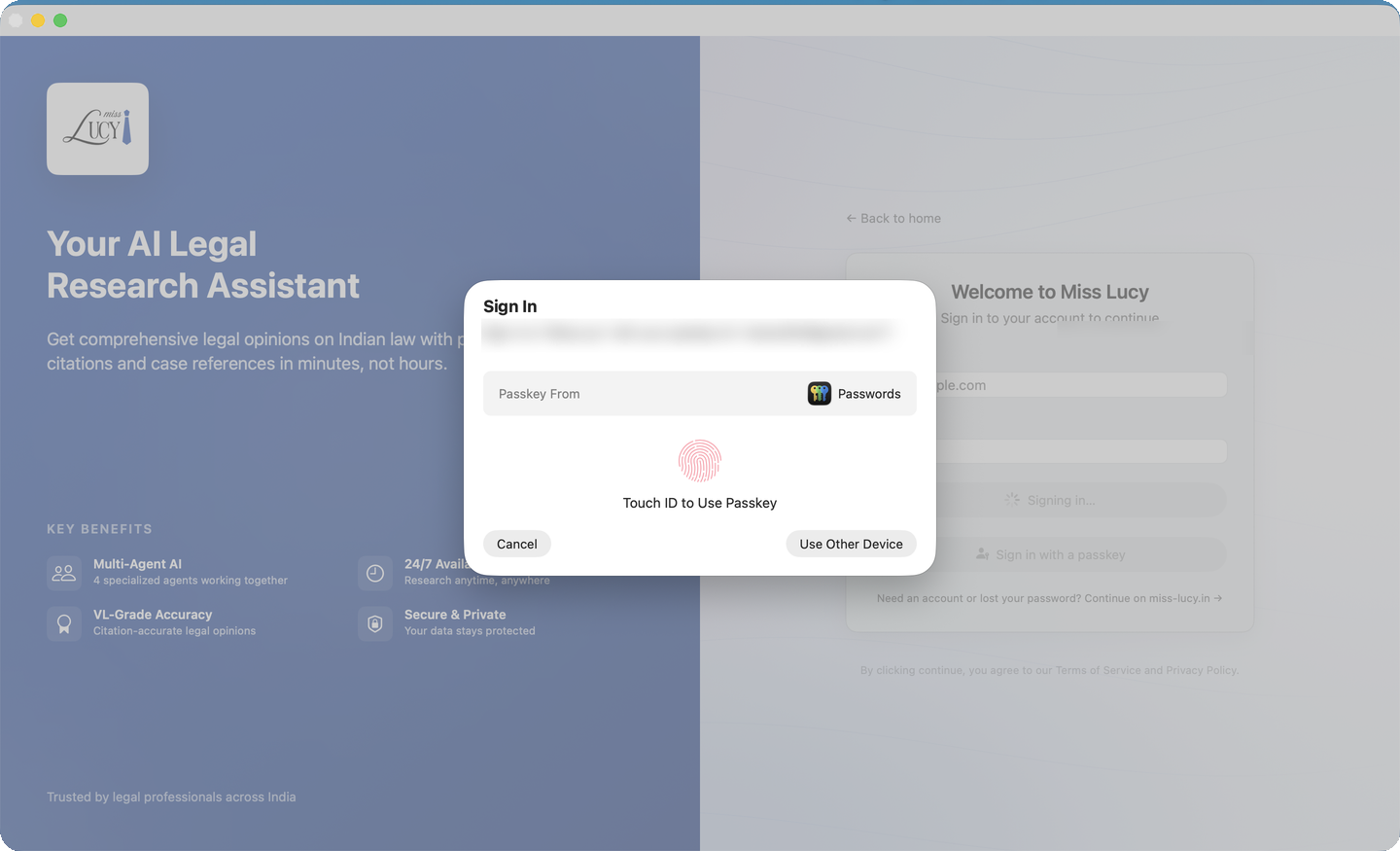Click the Miss Lucy logo

coord(97,128)
